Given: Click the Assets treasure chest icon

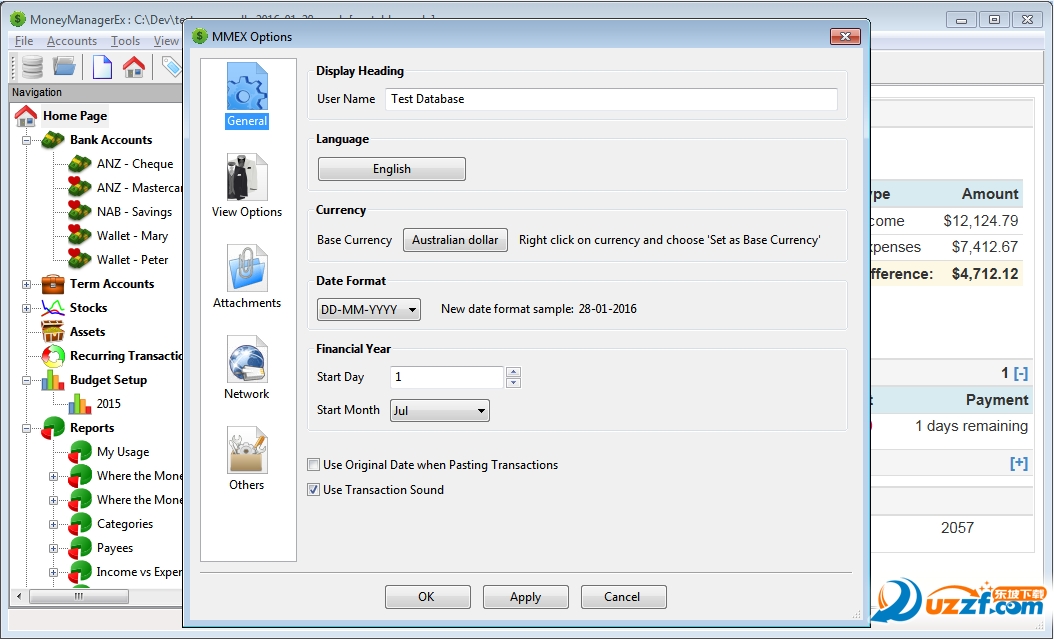Looking at the screenshot, I should pyautogui.click(x=53, y=332).
